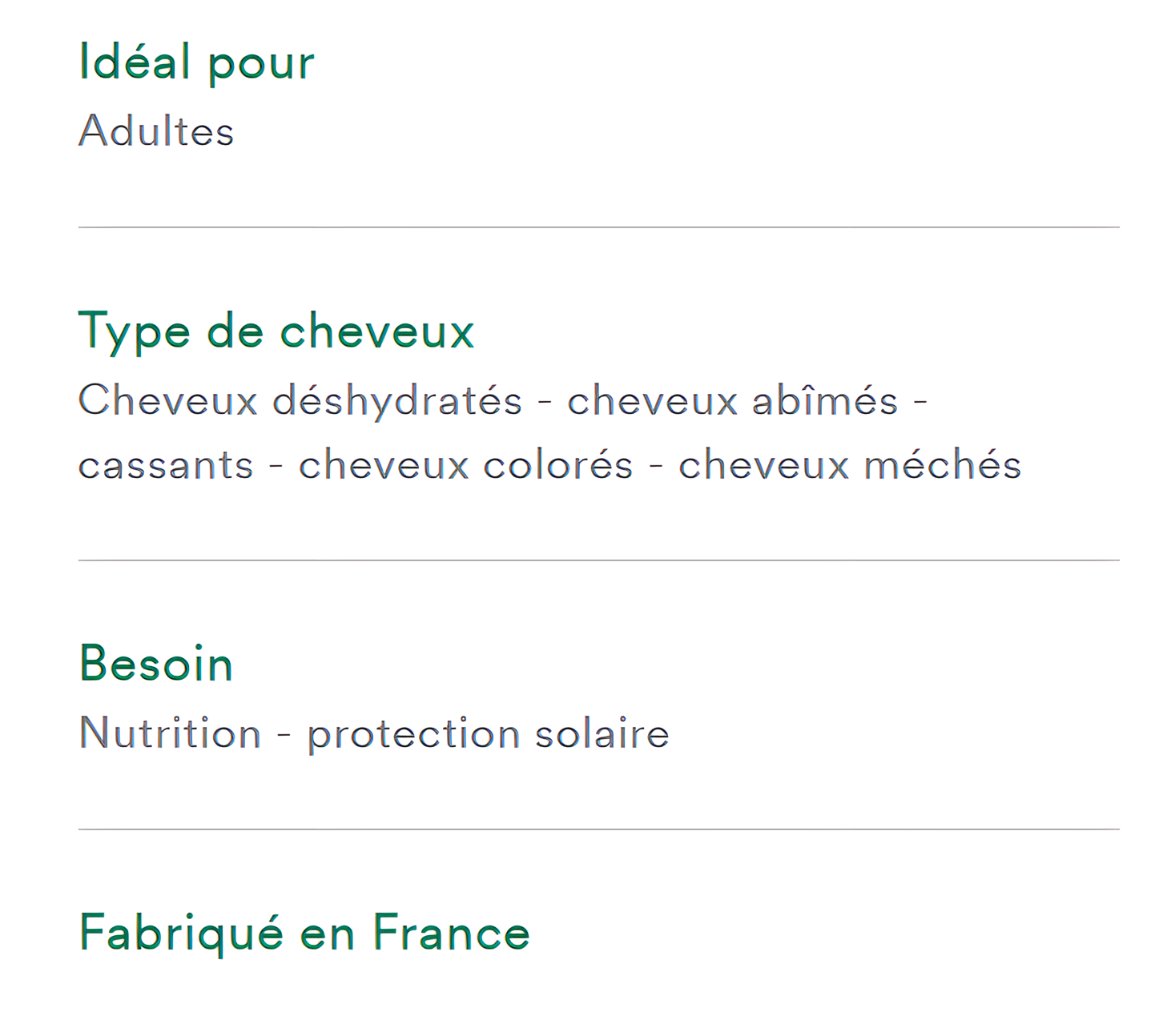
Task: Click the 'cheveux abîmés' text
Action: (732, 400)
